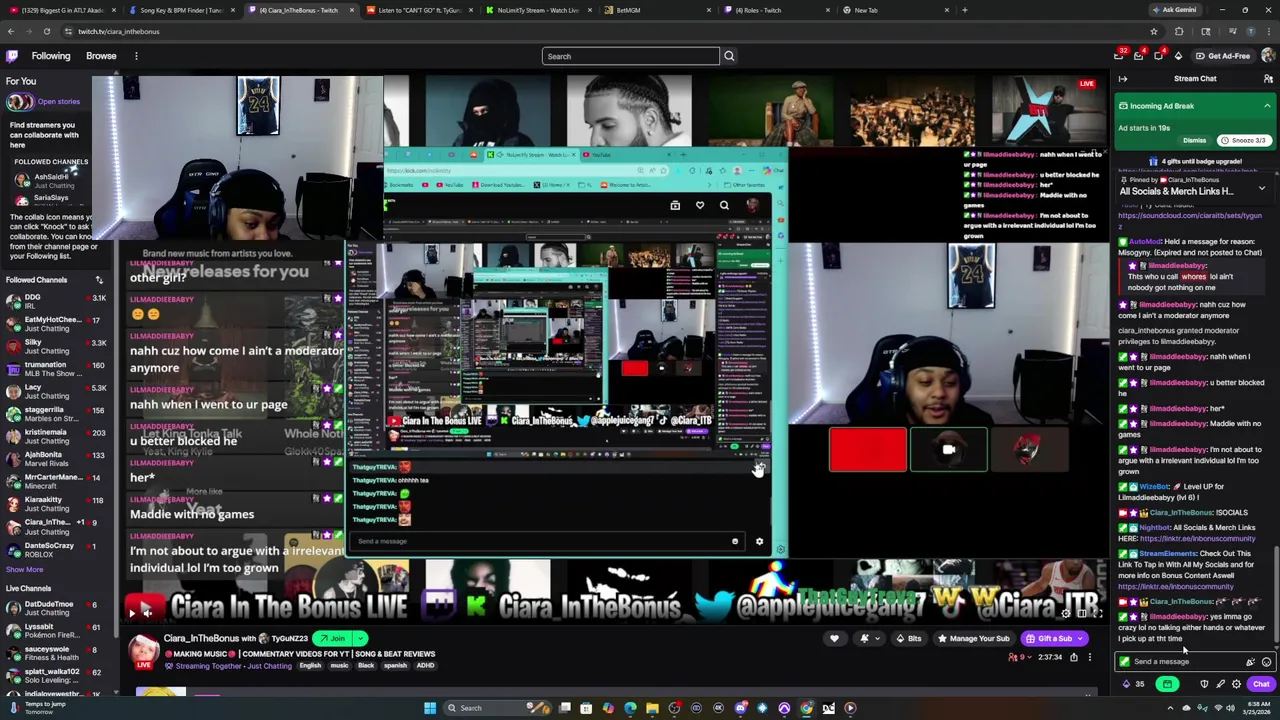
Task: Select the English stream tag
Action: tap(310, 666)
